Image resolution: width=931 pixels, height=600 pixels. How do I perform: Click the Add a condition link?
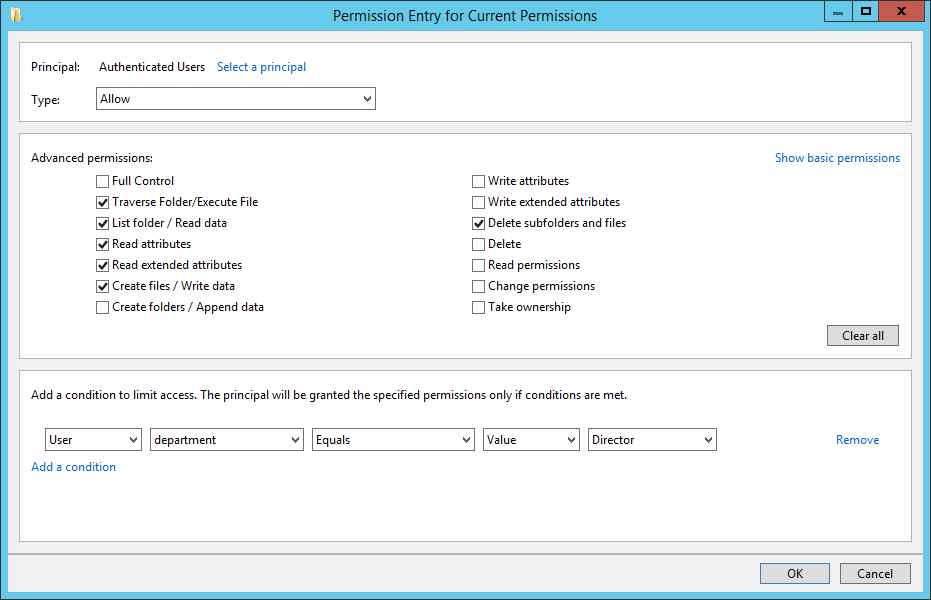pos(74,467)
